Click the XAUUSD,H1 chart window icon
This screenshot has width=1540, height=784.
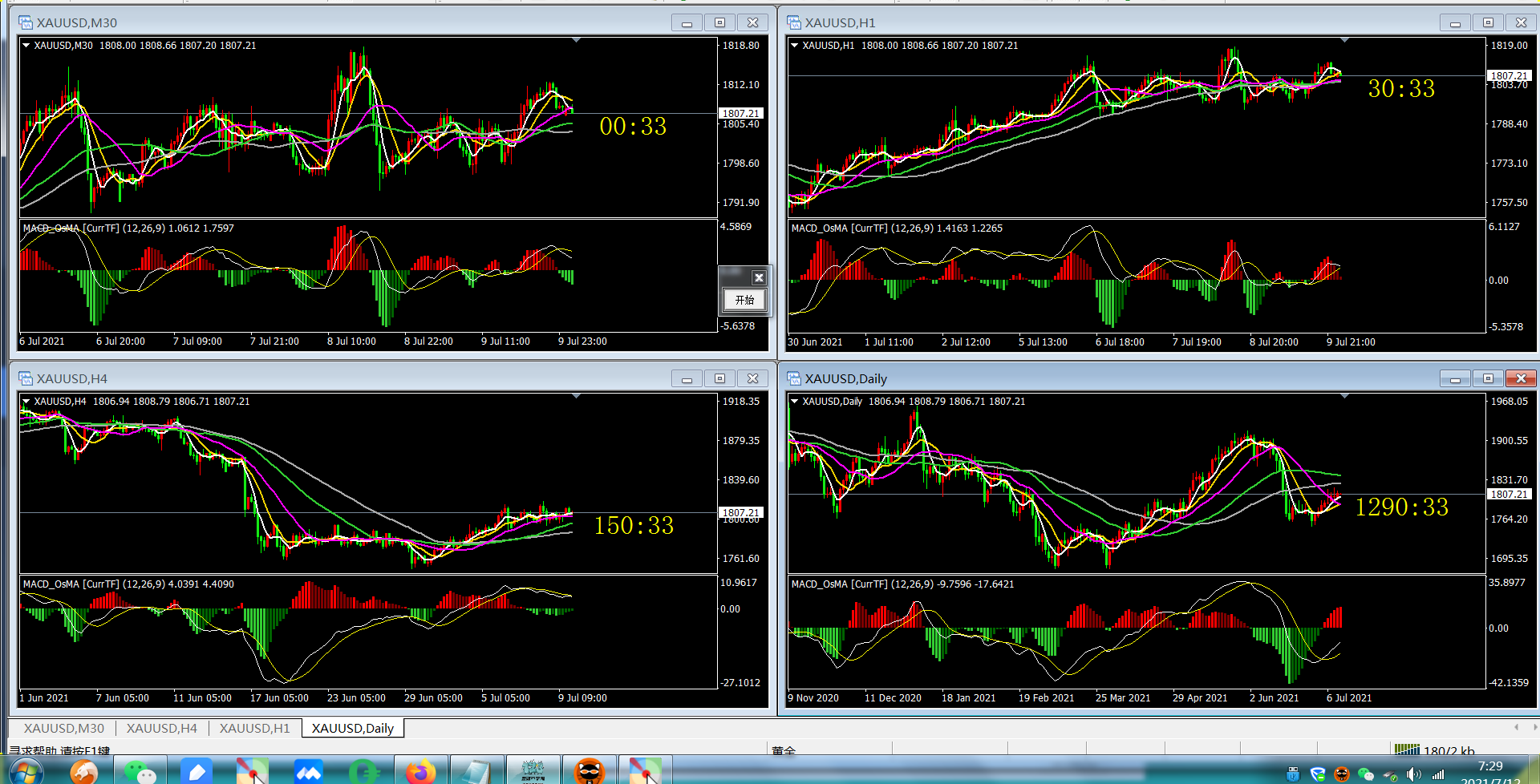click(x=794, y=22)
